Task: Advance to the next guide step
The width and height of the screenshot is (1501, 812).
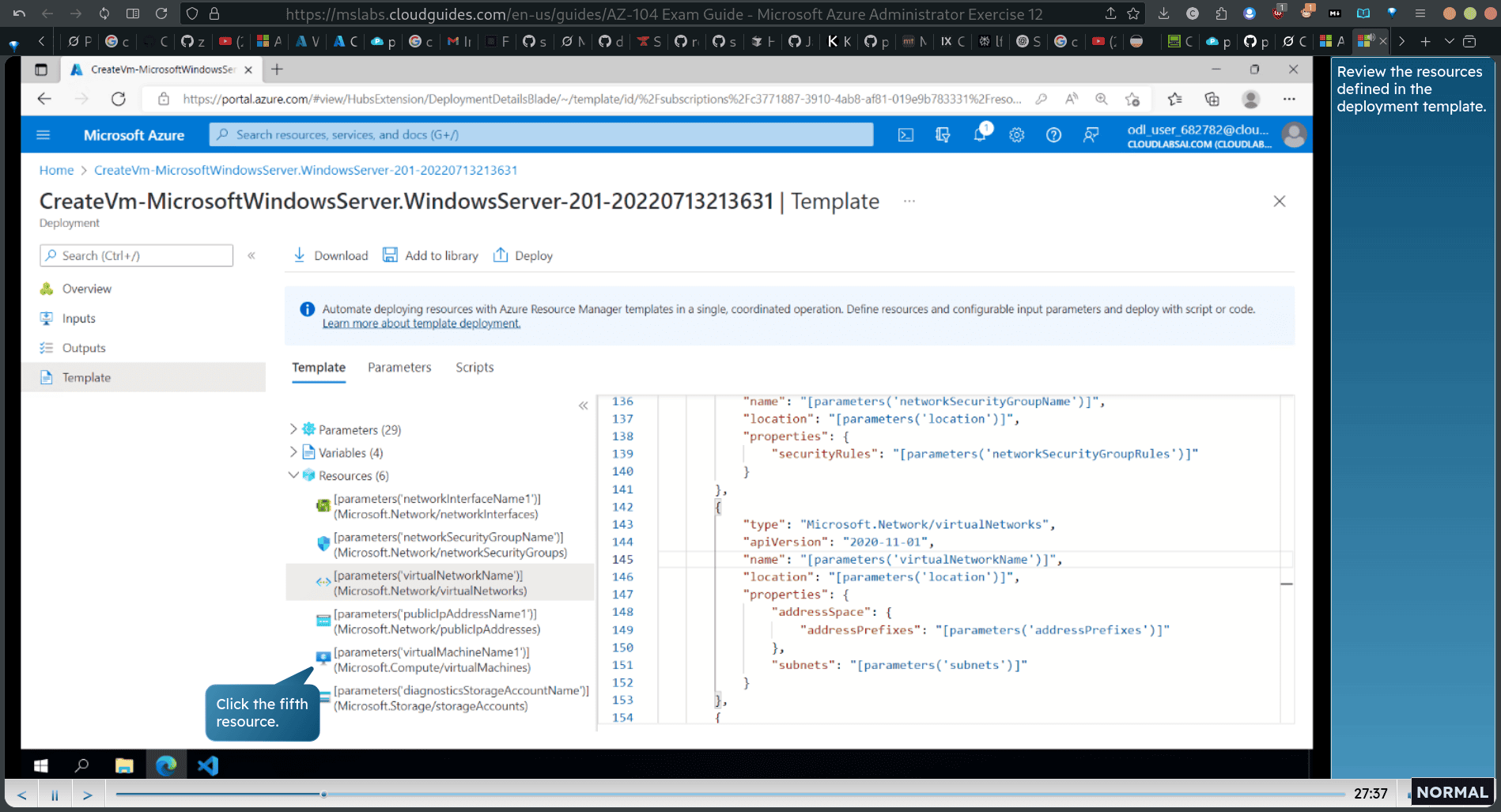Action: coord(88,795)
